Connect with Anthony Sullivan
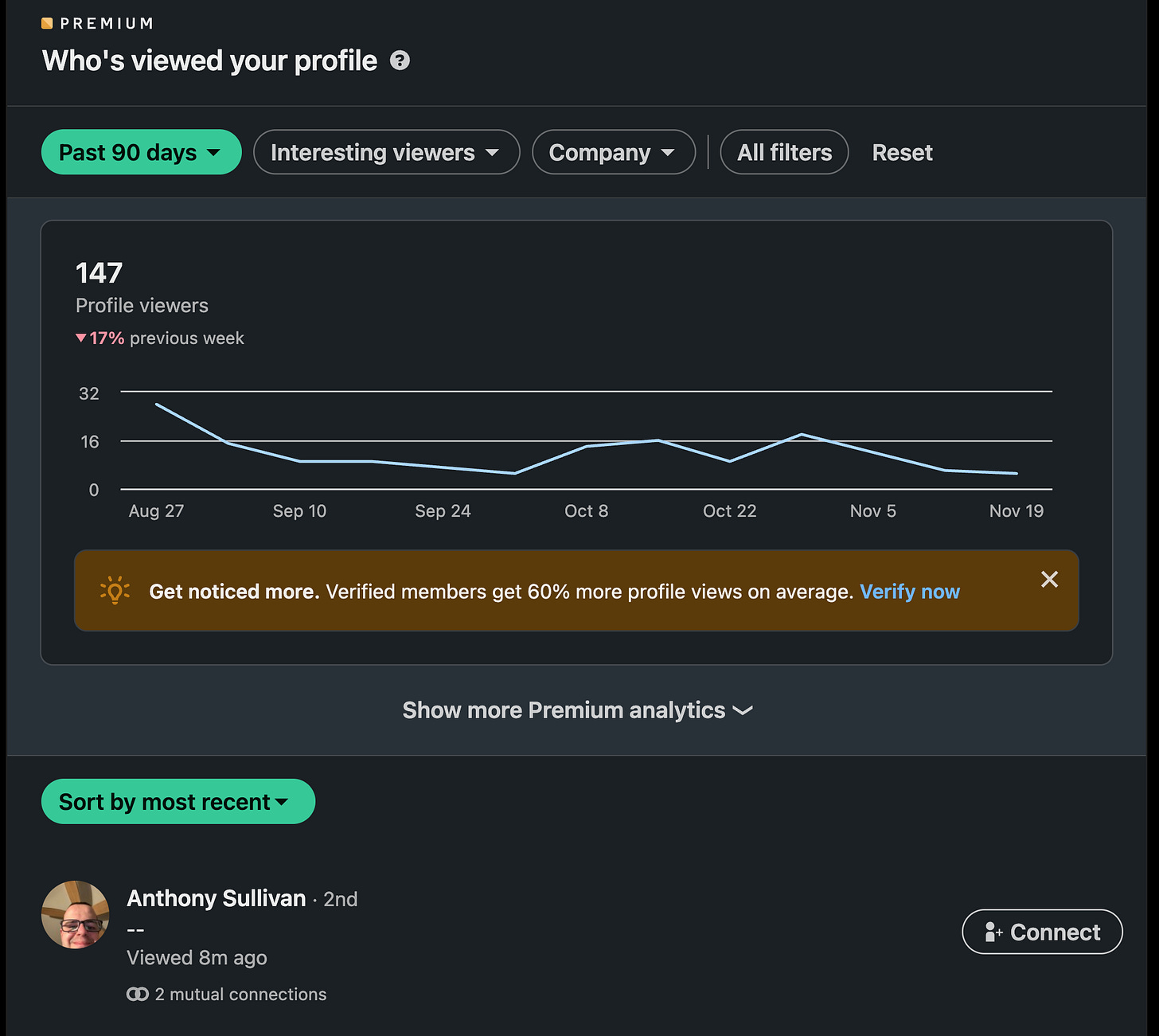This screenshot has height=1036, width=1159. coord(1042,932)
